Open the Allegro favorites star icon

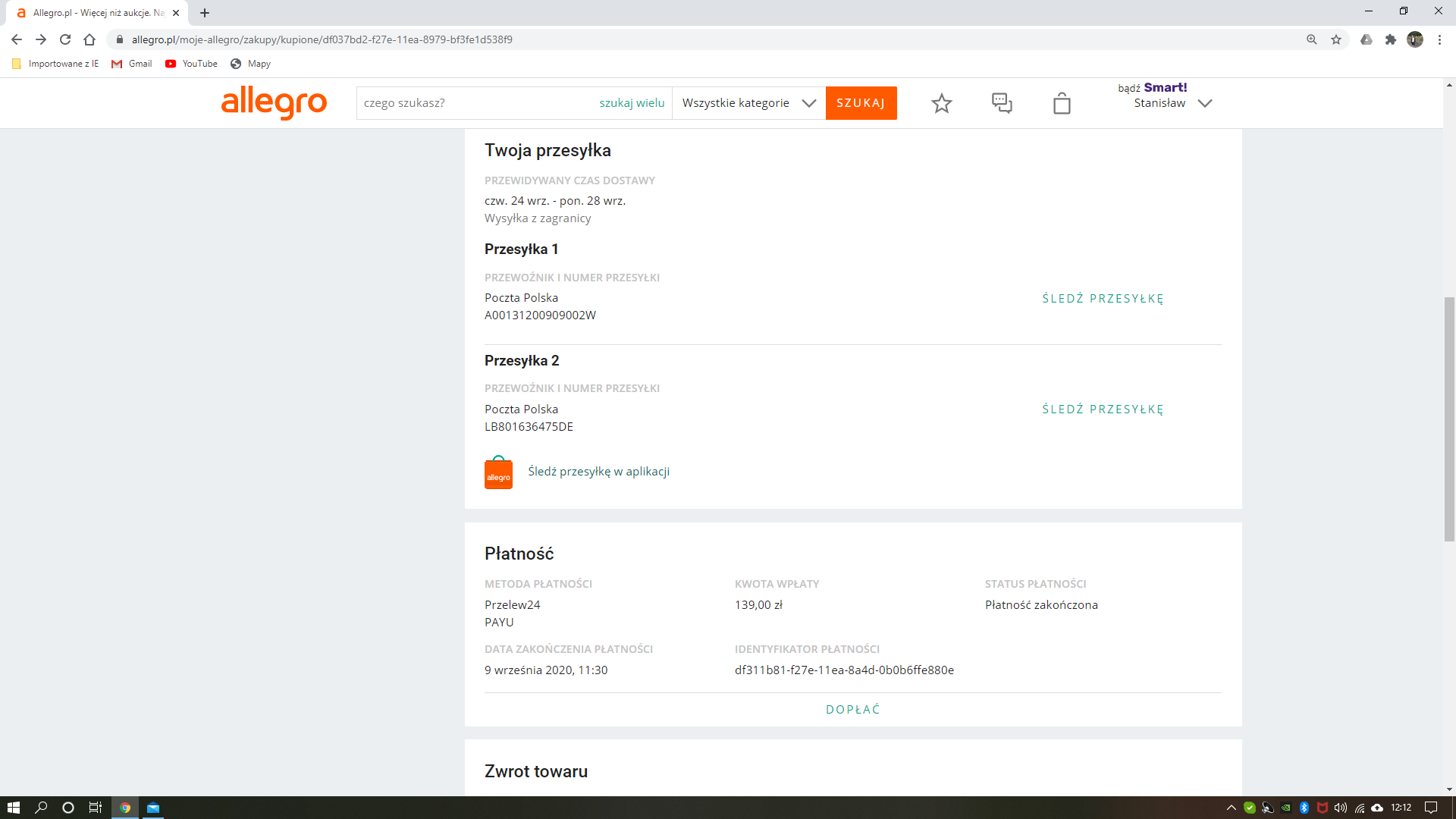coord(941,103)
